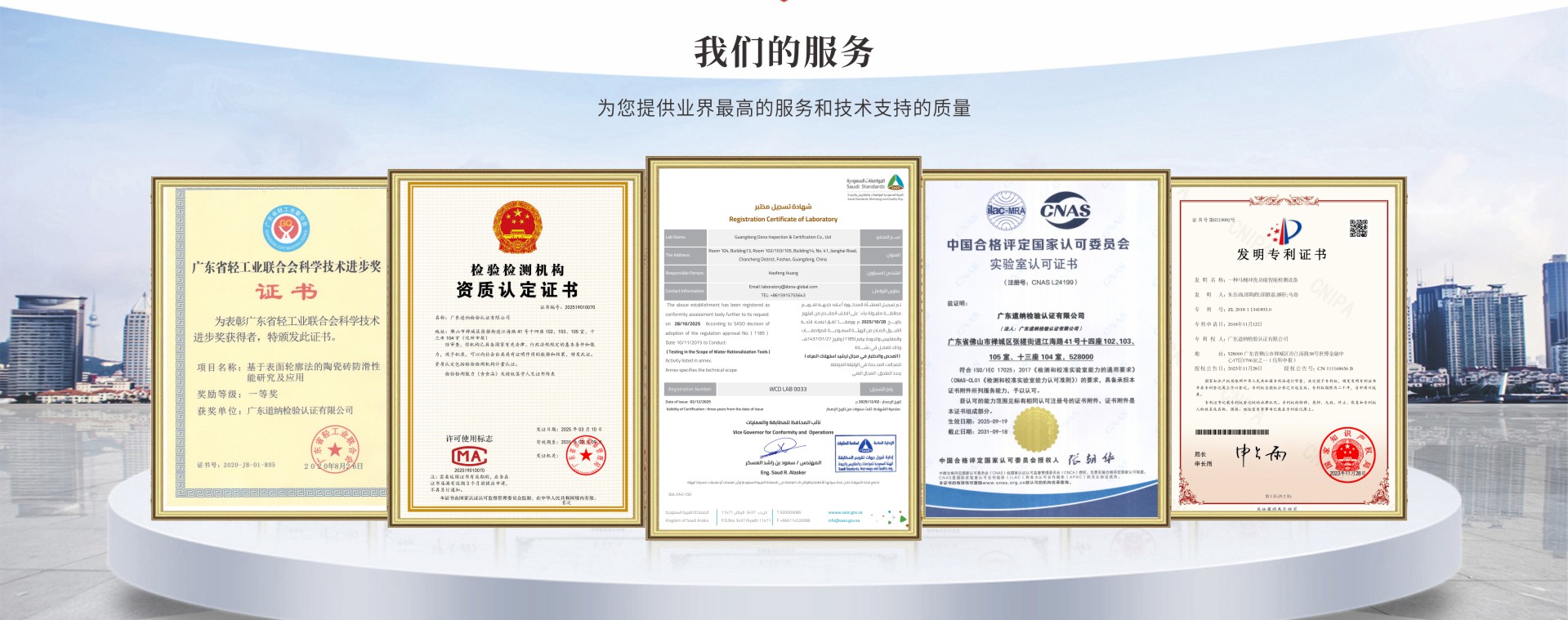
Task: Click the subtitle 为您提供业界最高的服务和技术支持的质量
Action: pos(784,108)
